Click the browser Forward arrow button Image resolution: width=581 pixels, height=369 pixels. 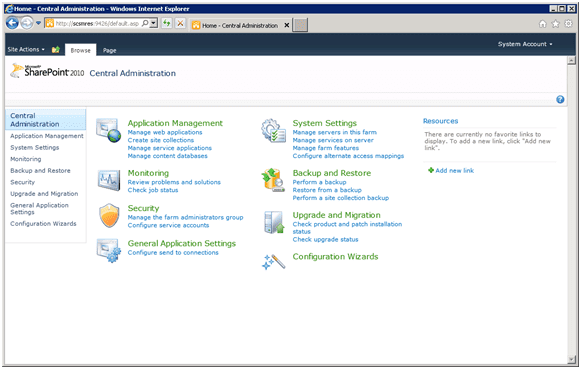tap(27, 23)
